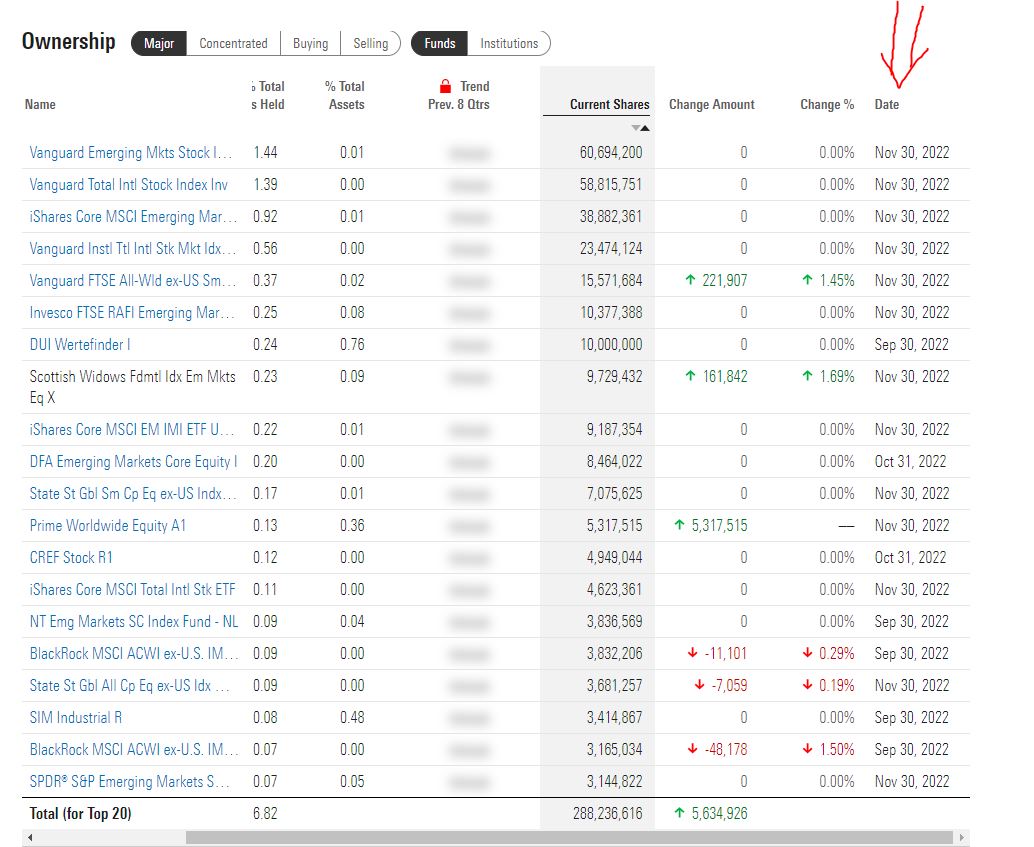The height and width of the screenshot is (847, 1034).
Task: Click Total (for Top 20) label
Action: [x=80, y=814]
